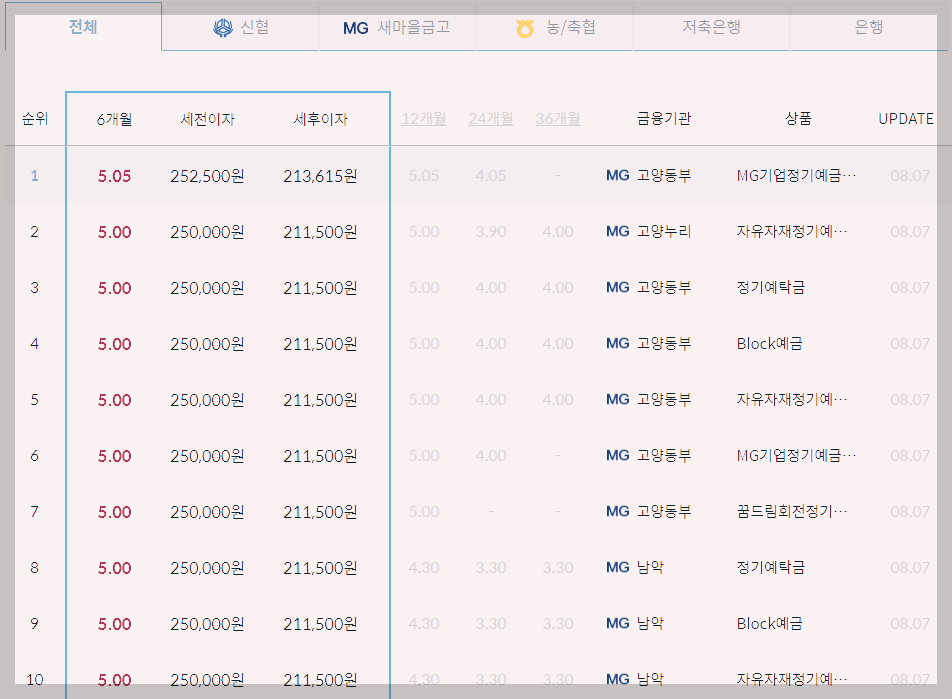
Task: Switch to the 농/축협 tab
Action: [x=554, y=27]
